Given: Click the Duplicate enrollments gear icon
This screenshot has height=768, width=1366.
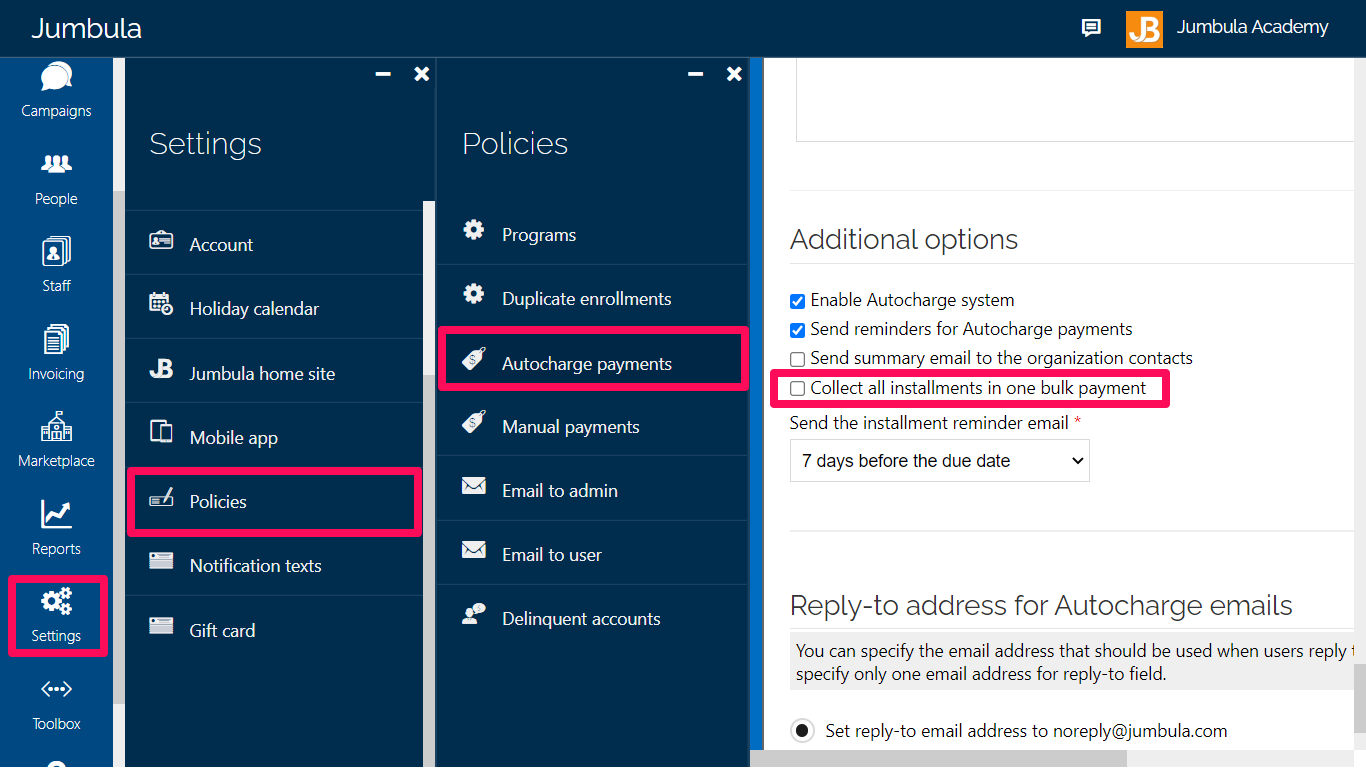Looking at the screenshot, I should pos(474,294).
